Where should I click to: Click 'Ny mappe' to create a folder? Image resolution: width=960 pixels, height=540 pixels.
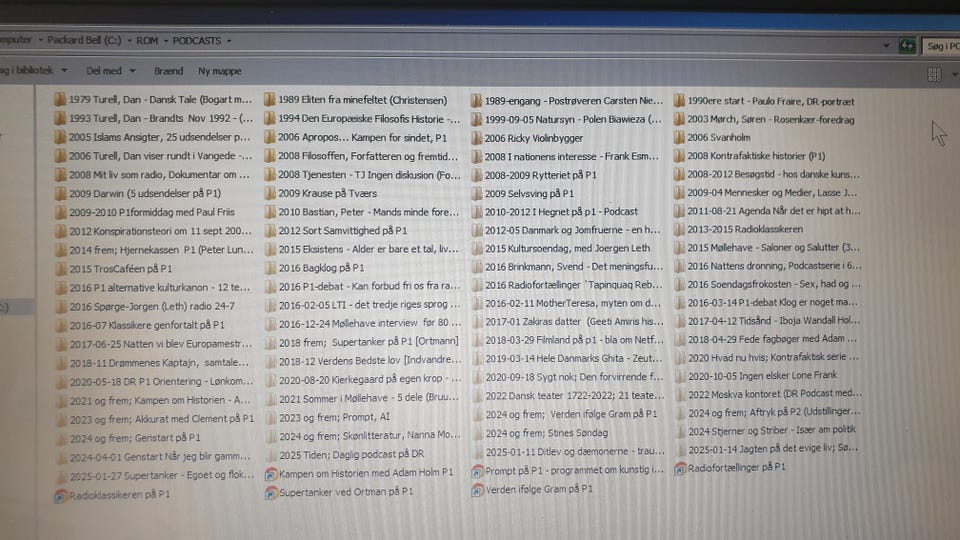pos(220,71)
